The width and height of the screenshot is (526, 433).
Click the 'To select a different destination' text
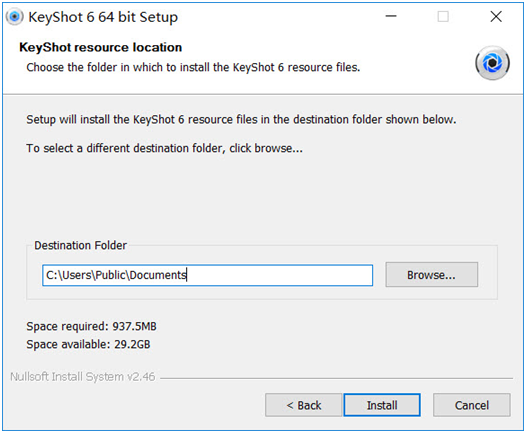point(164,148)
